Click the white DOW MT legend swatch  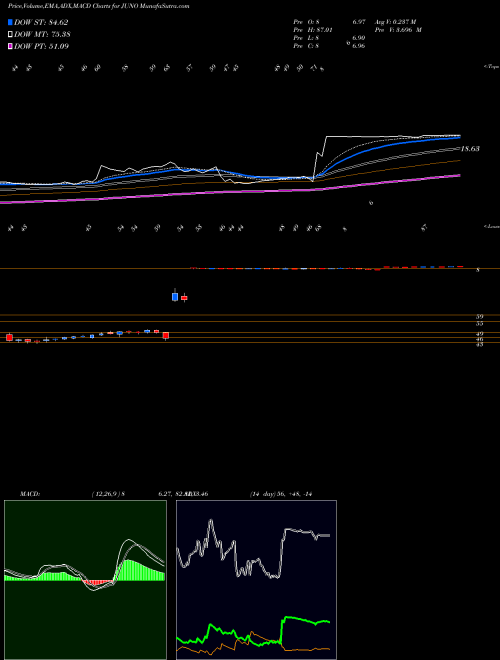click(11, 35)
